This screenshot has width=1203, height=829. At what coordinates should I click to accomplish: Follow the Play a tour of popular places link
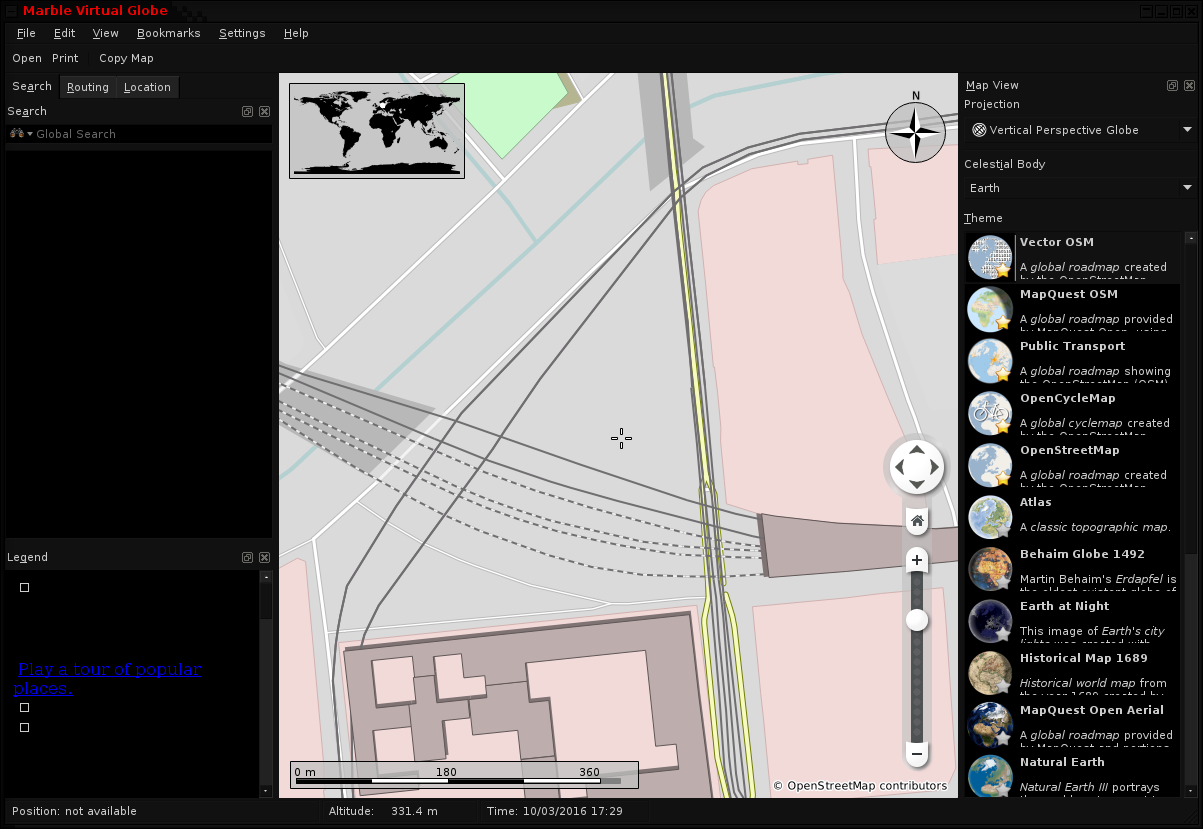[x=108, y=679]
